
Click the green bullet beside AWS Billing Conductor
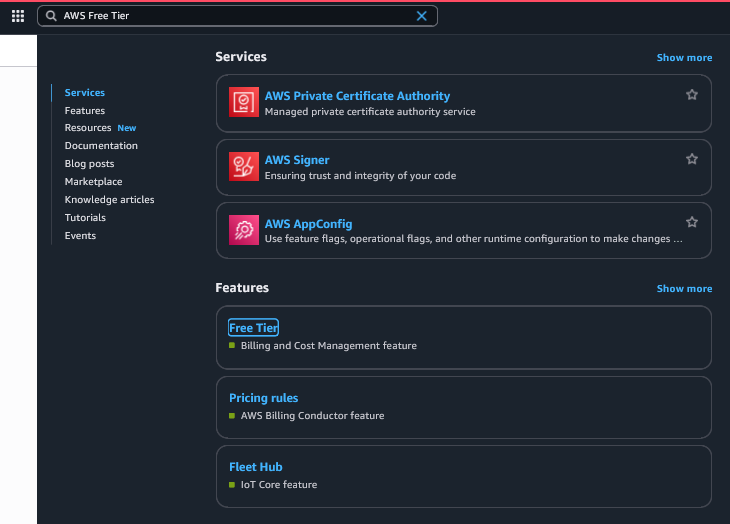tap(232, 416)
